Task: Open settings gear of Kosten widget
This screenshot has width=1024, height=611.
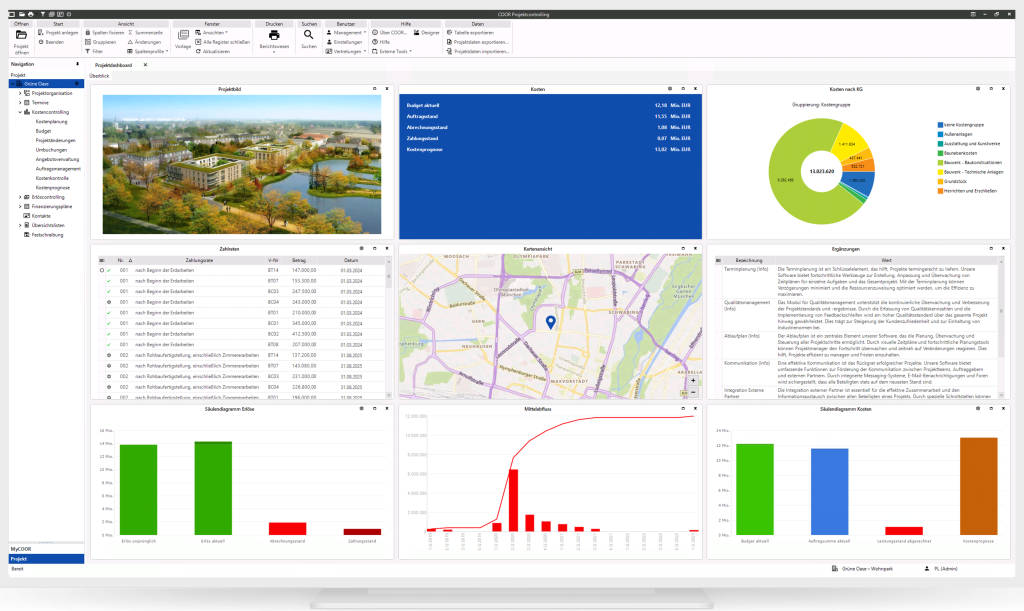Action: 669,89
